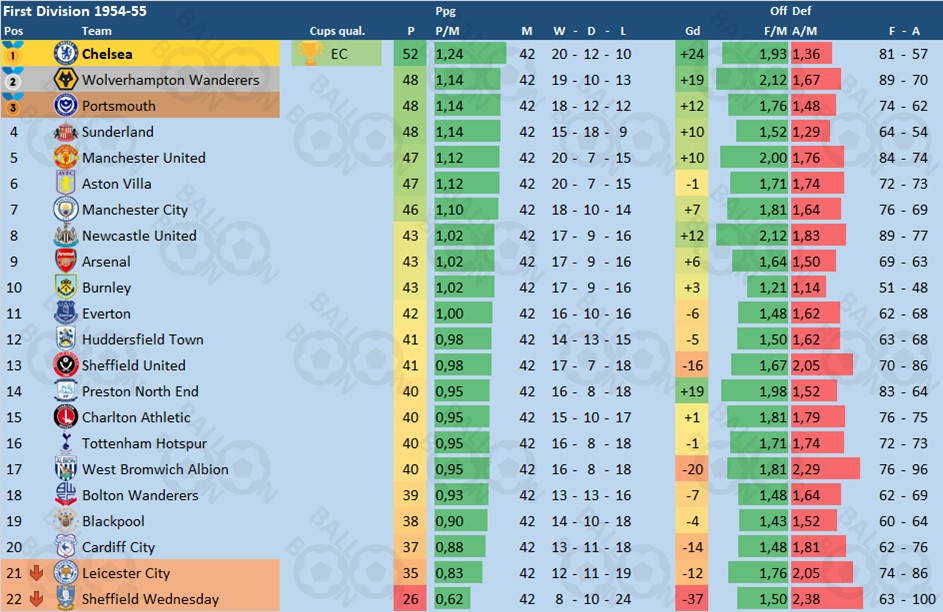Screen dimensions: 943x612
Task: Click the Chelsea club crest
Action: coord(66,54)
